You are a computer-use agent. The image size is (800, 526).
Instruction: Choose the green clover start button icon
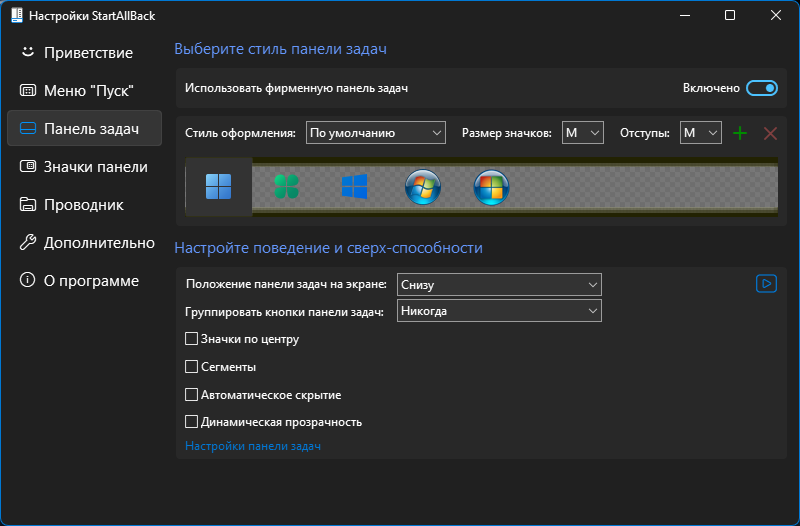pyautogui.click(x=286, y=187)
